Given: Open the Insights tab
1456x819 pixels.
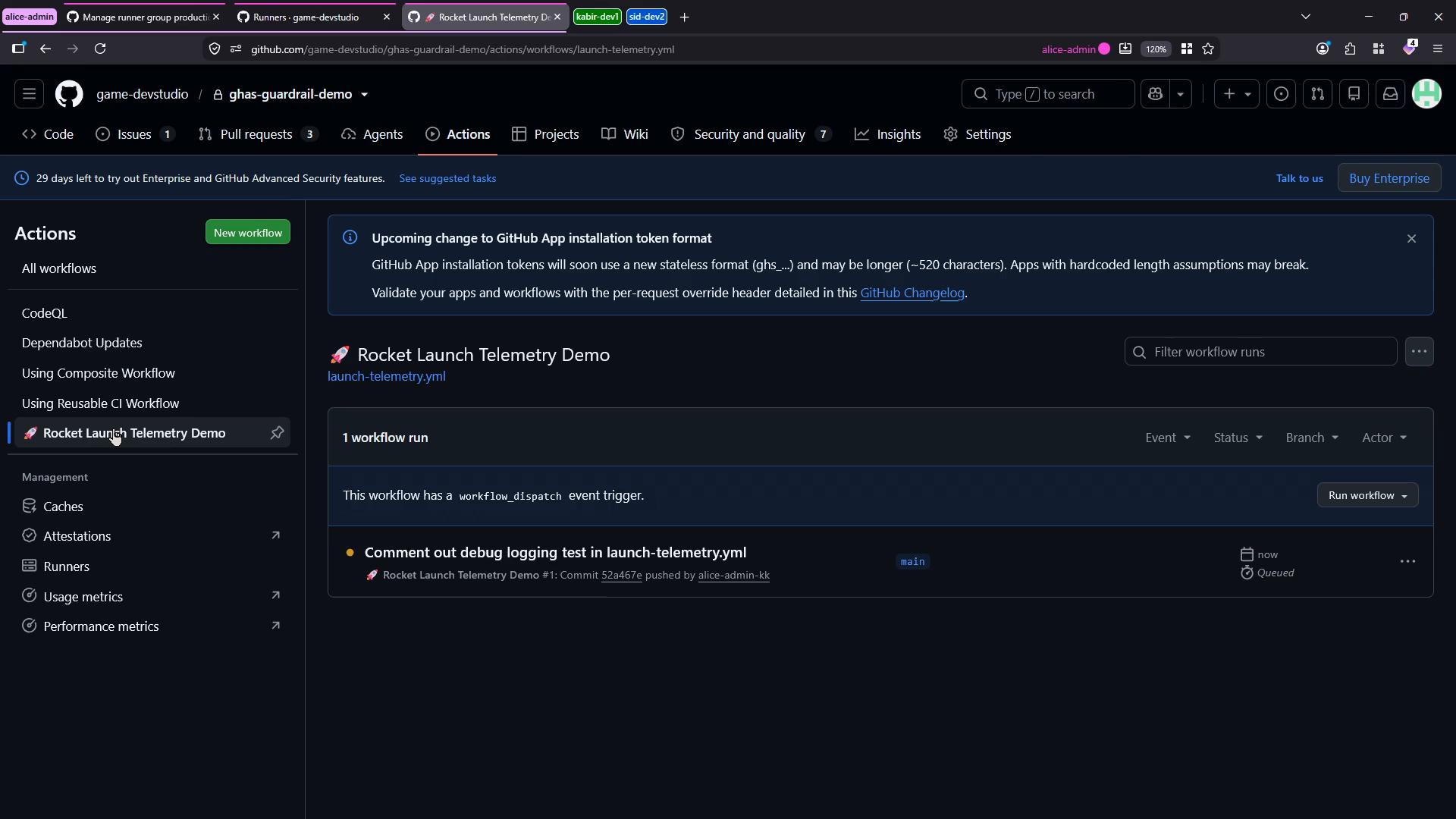Looking at the screenshot, I should click(888, 134).
